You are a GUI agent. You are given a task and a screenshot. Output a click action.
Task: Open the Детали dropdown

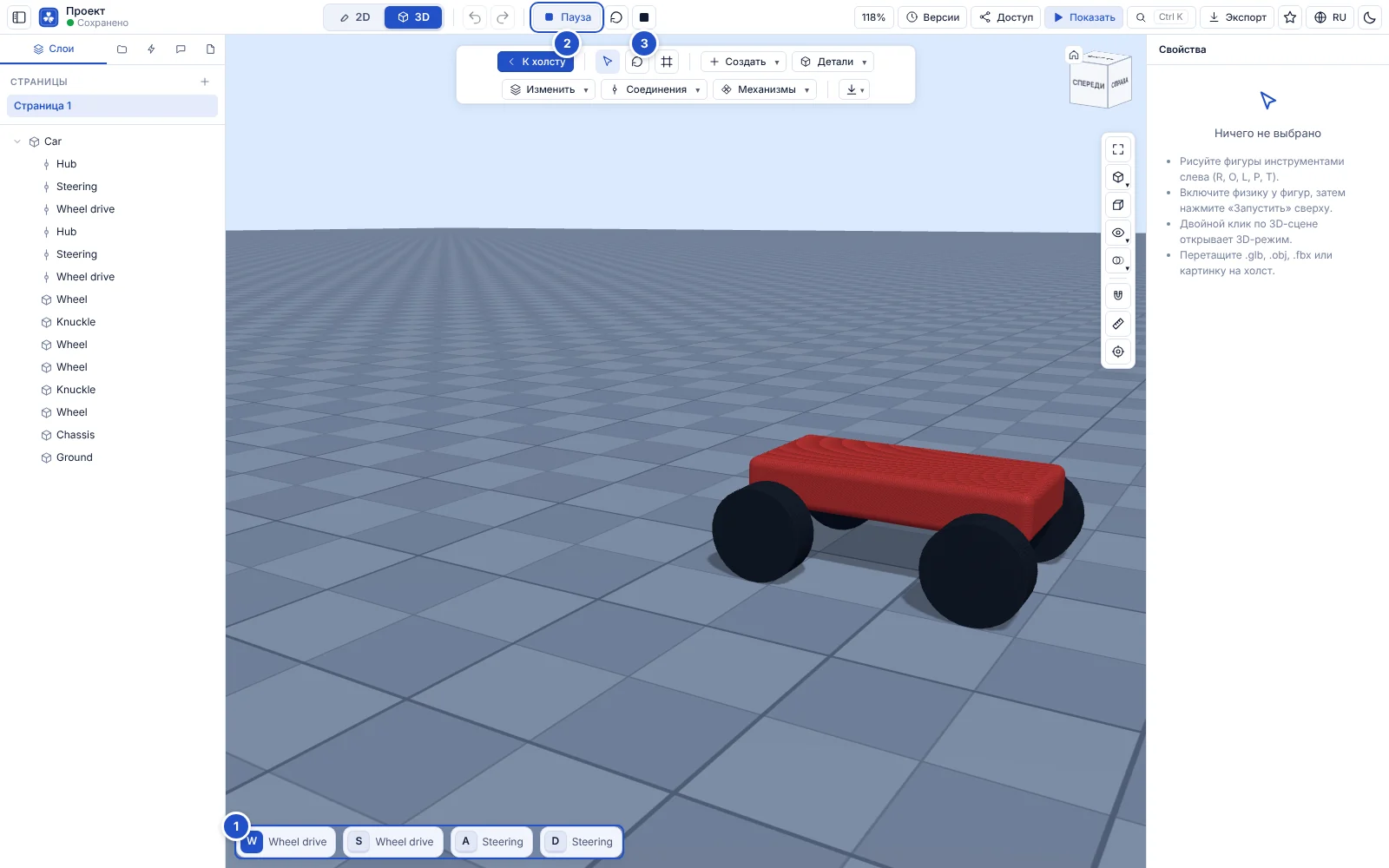[833, 62]
